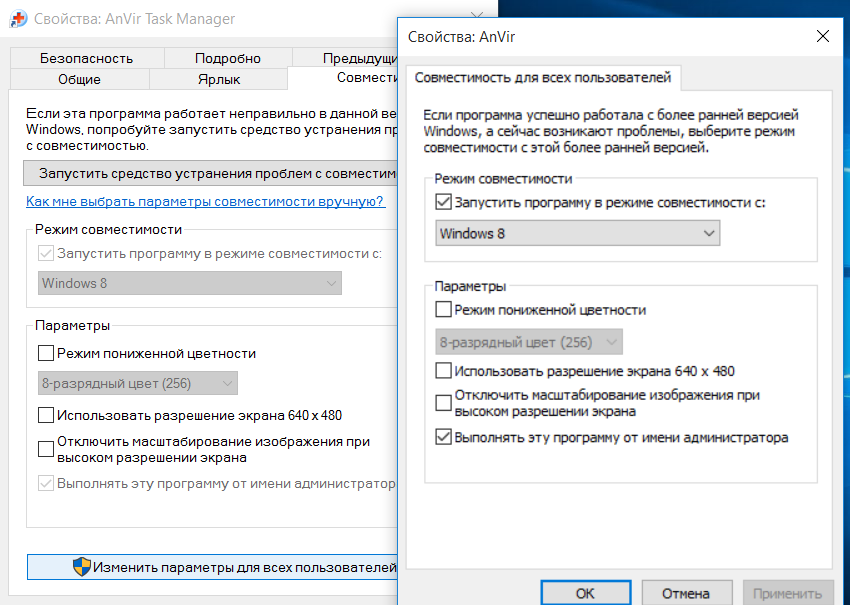
Task: Click the Отмена button
Action: click(686, 593)
